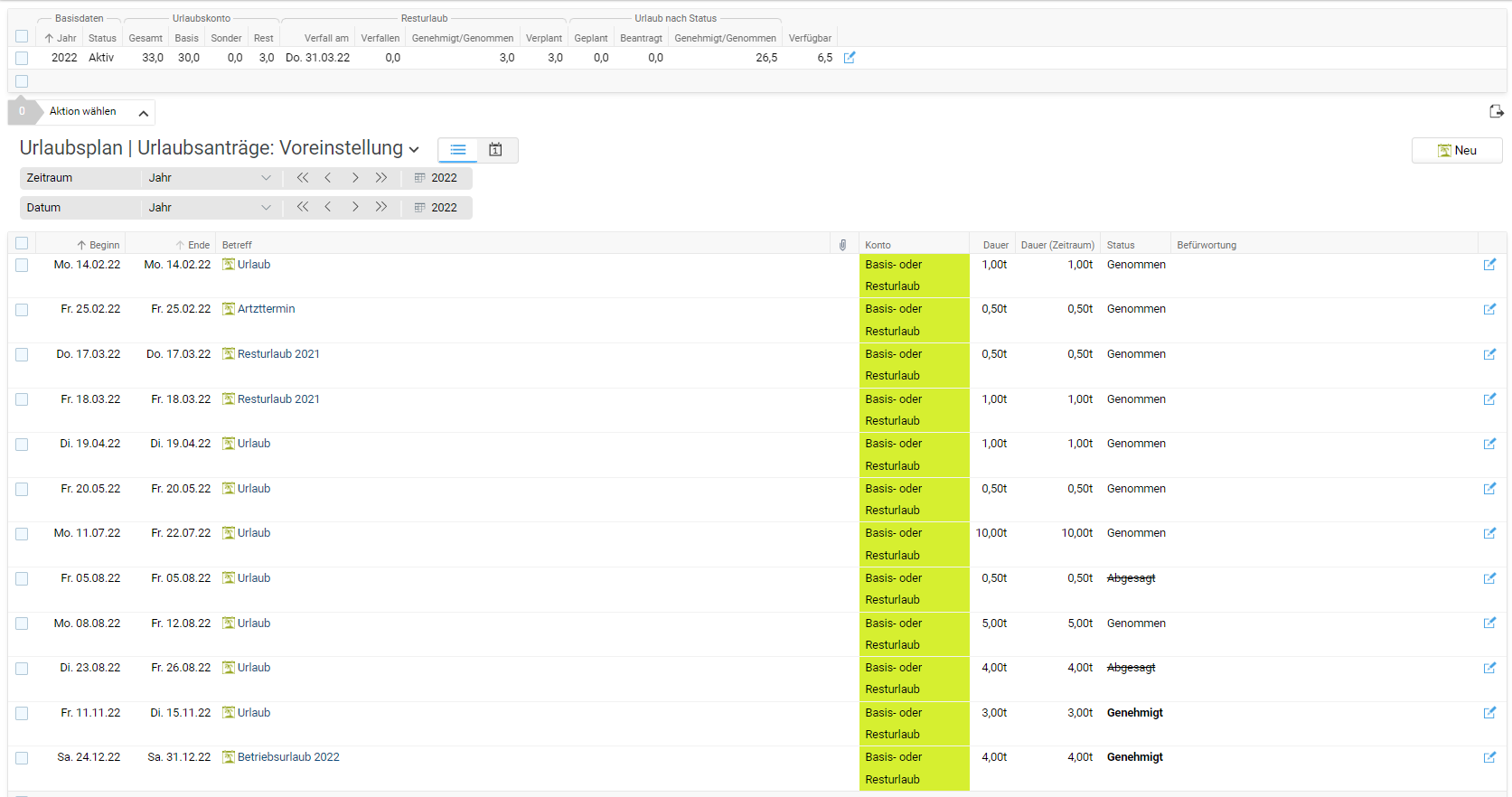The width and height of the screenshot is (1512, 797).
Task: Click the export icon at top right
Action: [x=1496, y=111]
